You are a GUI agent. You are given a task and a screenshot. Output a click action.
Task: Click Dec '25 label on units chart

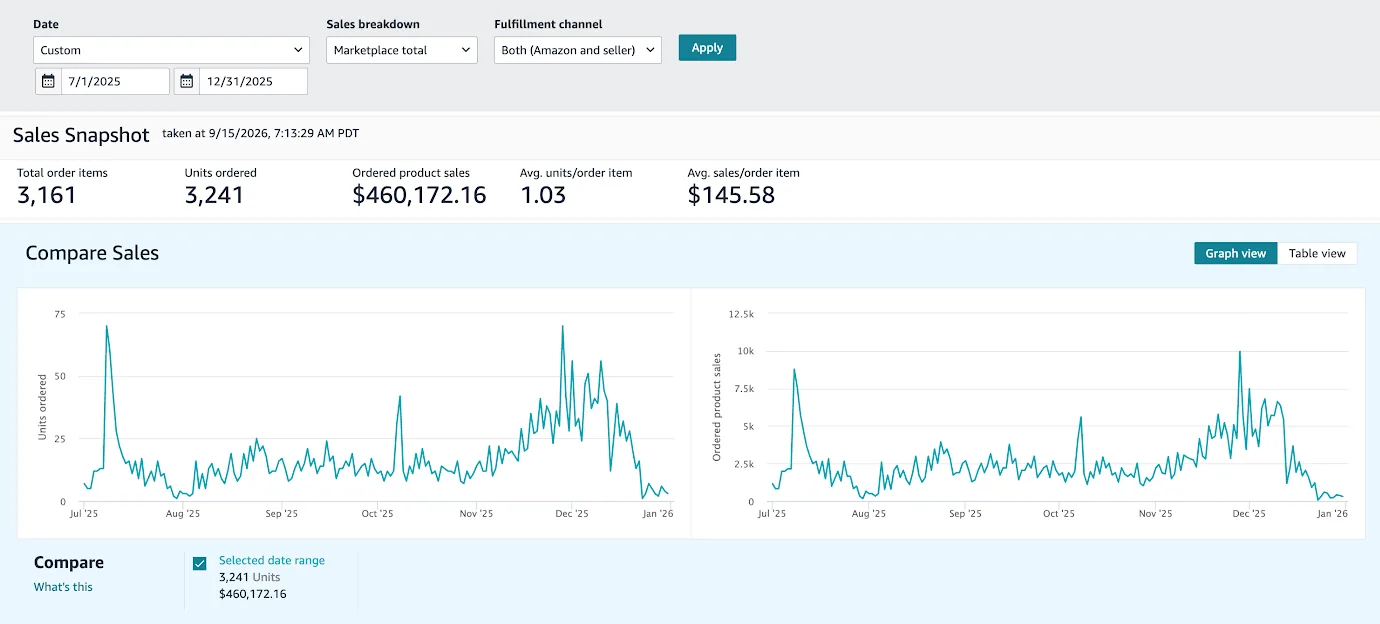(571, 514)
